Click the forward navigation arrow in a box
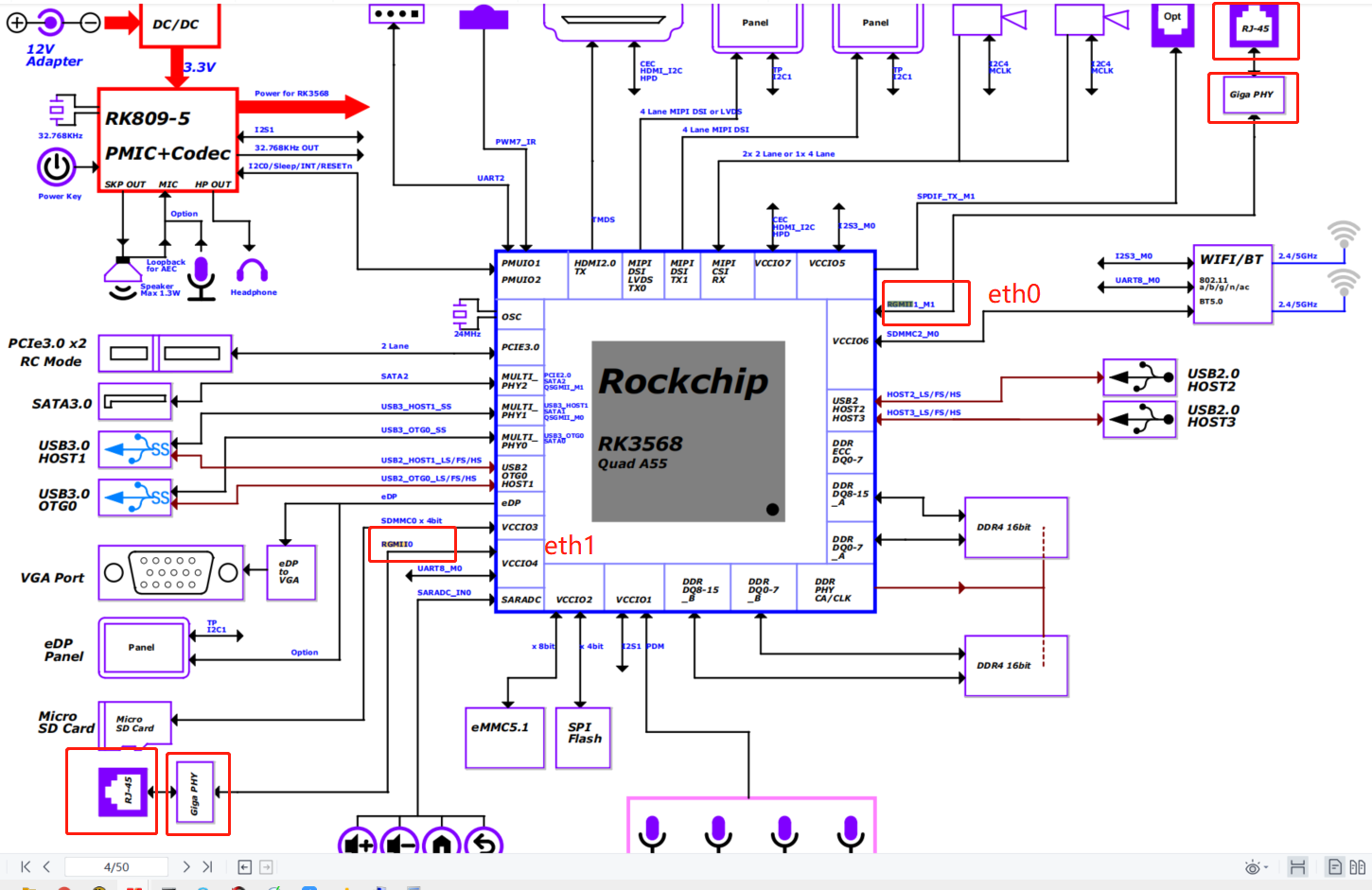Image resolution: width=1372 pixels, height=890 pixels. pos(268,865)
